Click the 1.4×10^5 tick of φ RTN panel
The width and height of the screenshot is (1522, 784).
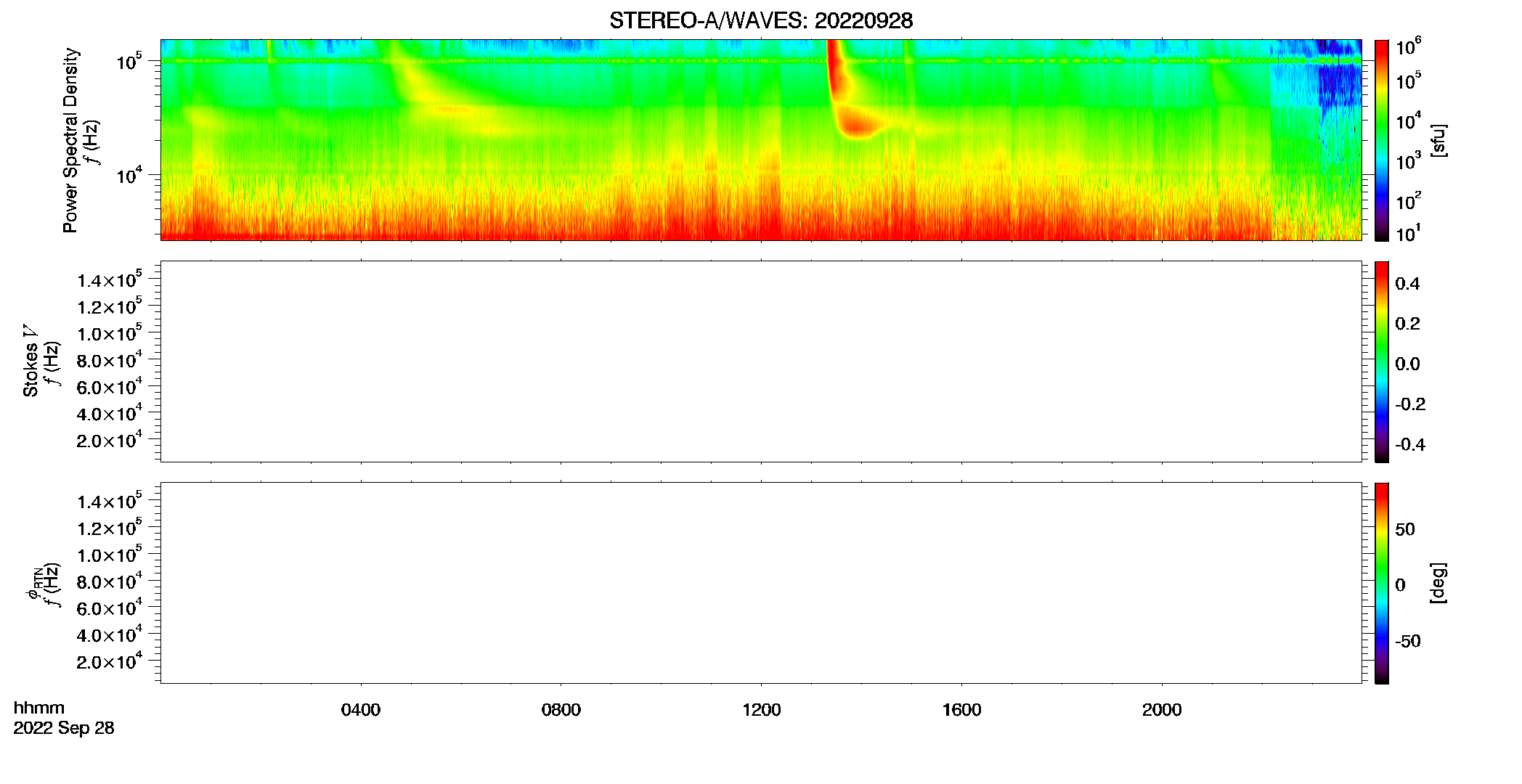pyautogui.click(x=110, y=501)
